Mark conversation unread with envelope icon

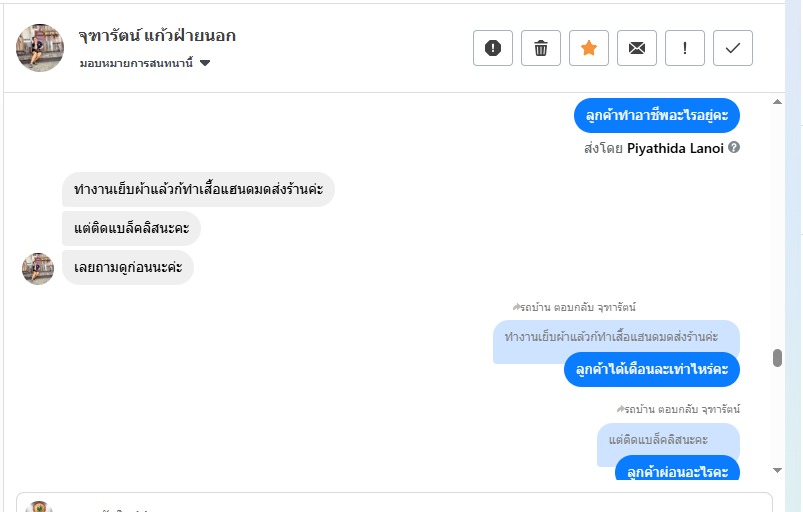click(637, 48)
